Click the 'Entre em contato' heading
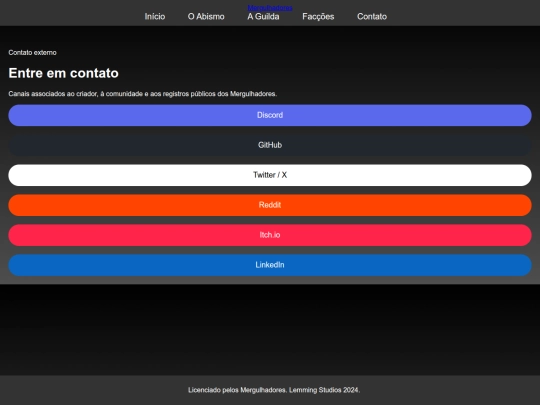This screenshot has height=405, width=540. tap(63, 73)
